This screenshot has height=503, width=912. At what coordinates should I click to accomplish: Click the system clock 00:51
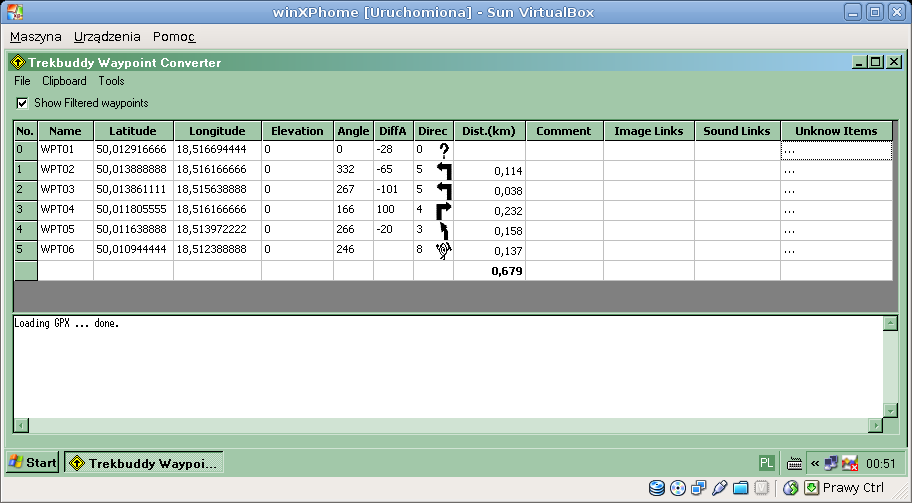[x=881, y=463]
